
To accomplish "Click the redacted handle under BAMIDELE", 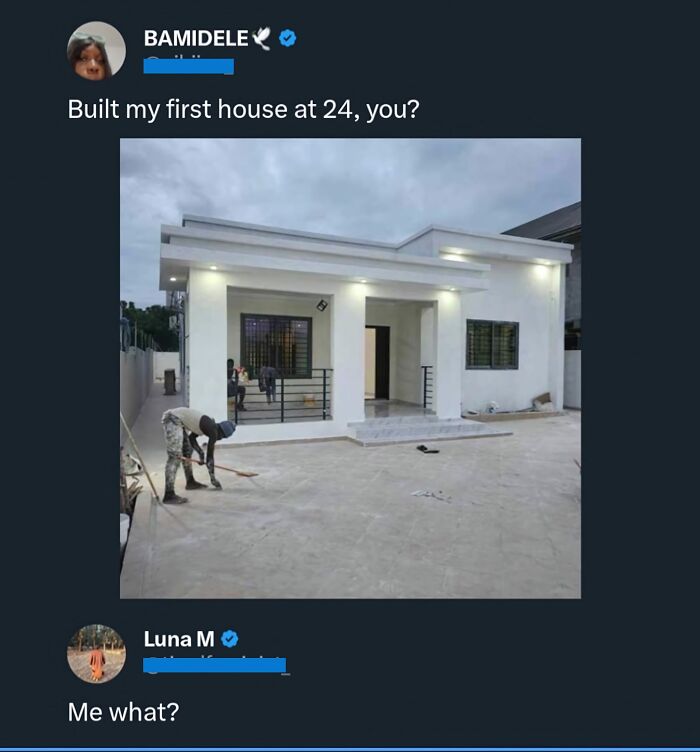I will 188,66.
